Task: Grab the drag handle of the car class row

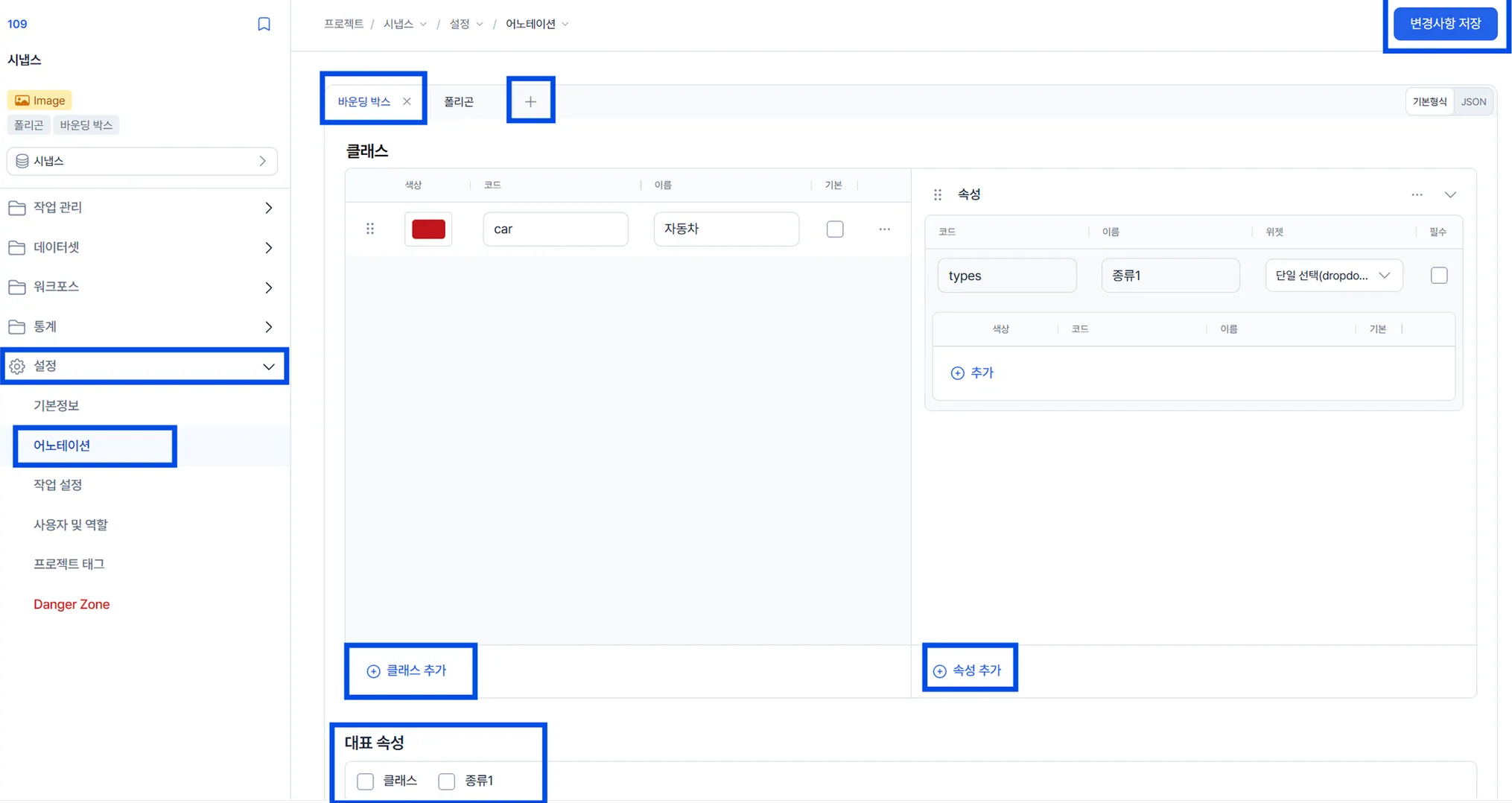Action: click(x=370, y=229)
